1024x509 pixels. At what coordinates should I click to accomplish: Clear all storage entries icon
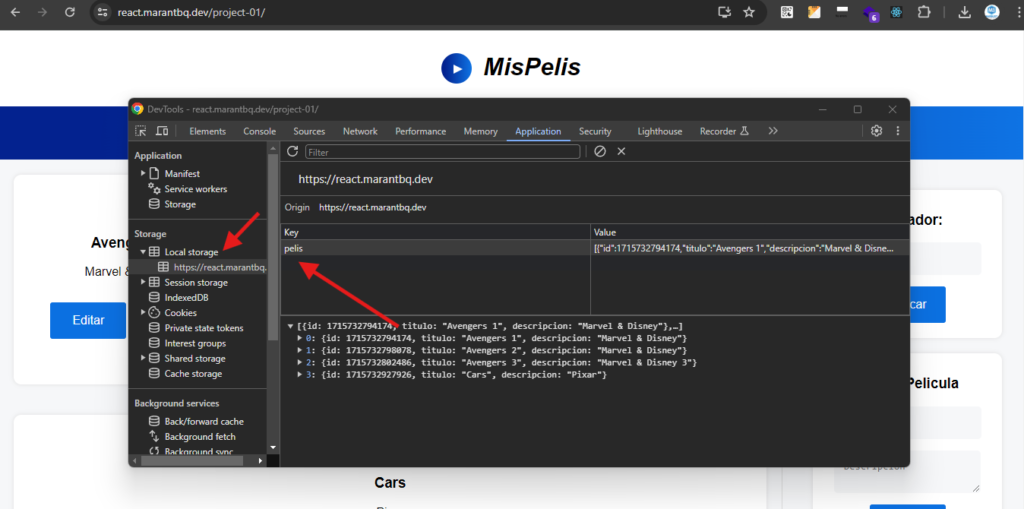[x=600, y=151]
